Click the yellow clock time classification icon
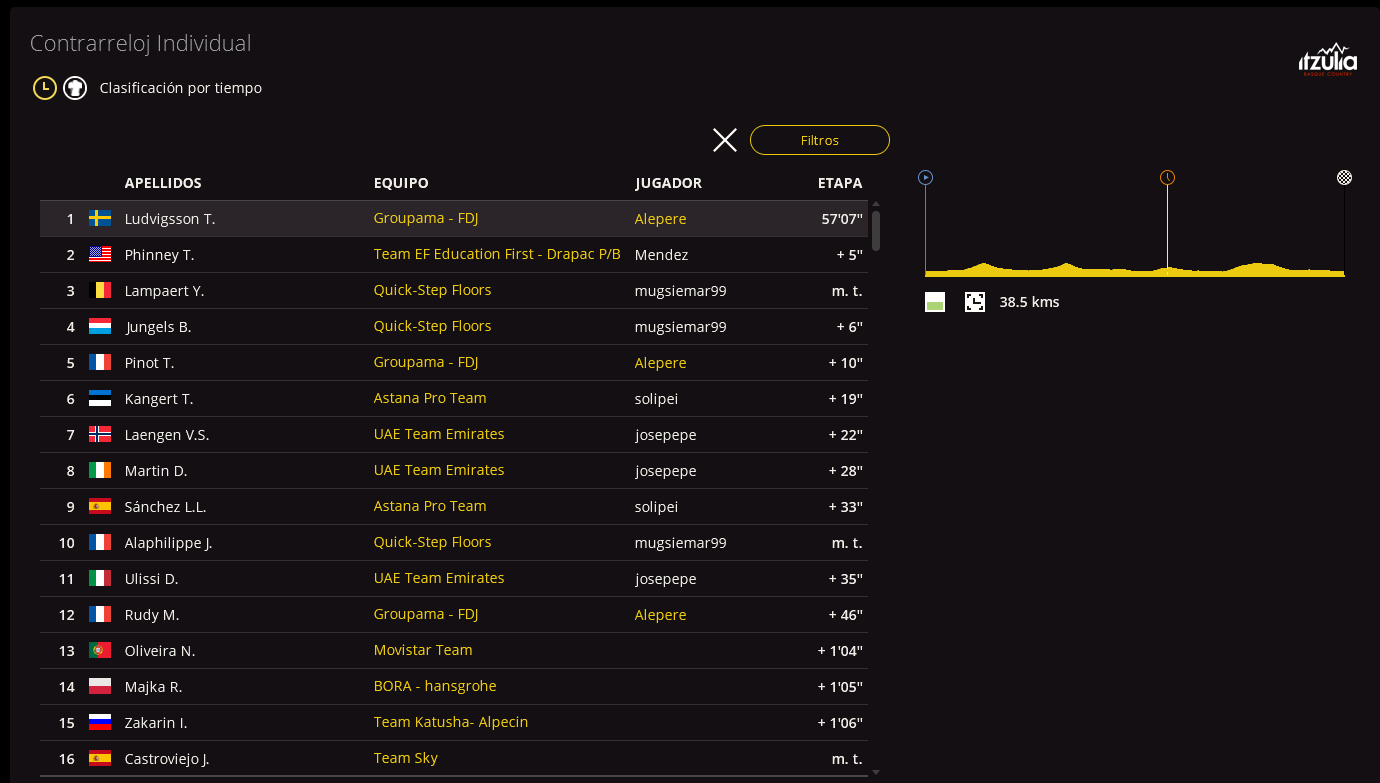This screenshot has width=1380, height=783. (45, 88)
